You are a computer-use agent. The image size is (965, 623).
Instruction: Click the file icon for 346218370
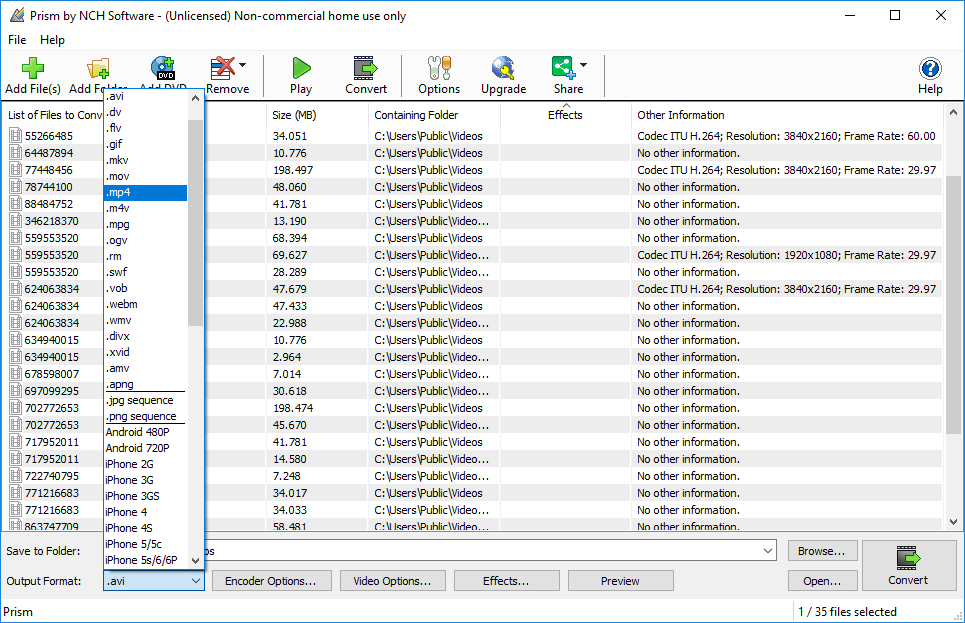[15, 221]
